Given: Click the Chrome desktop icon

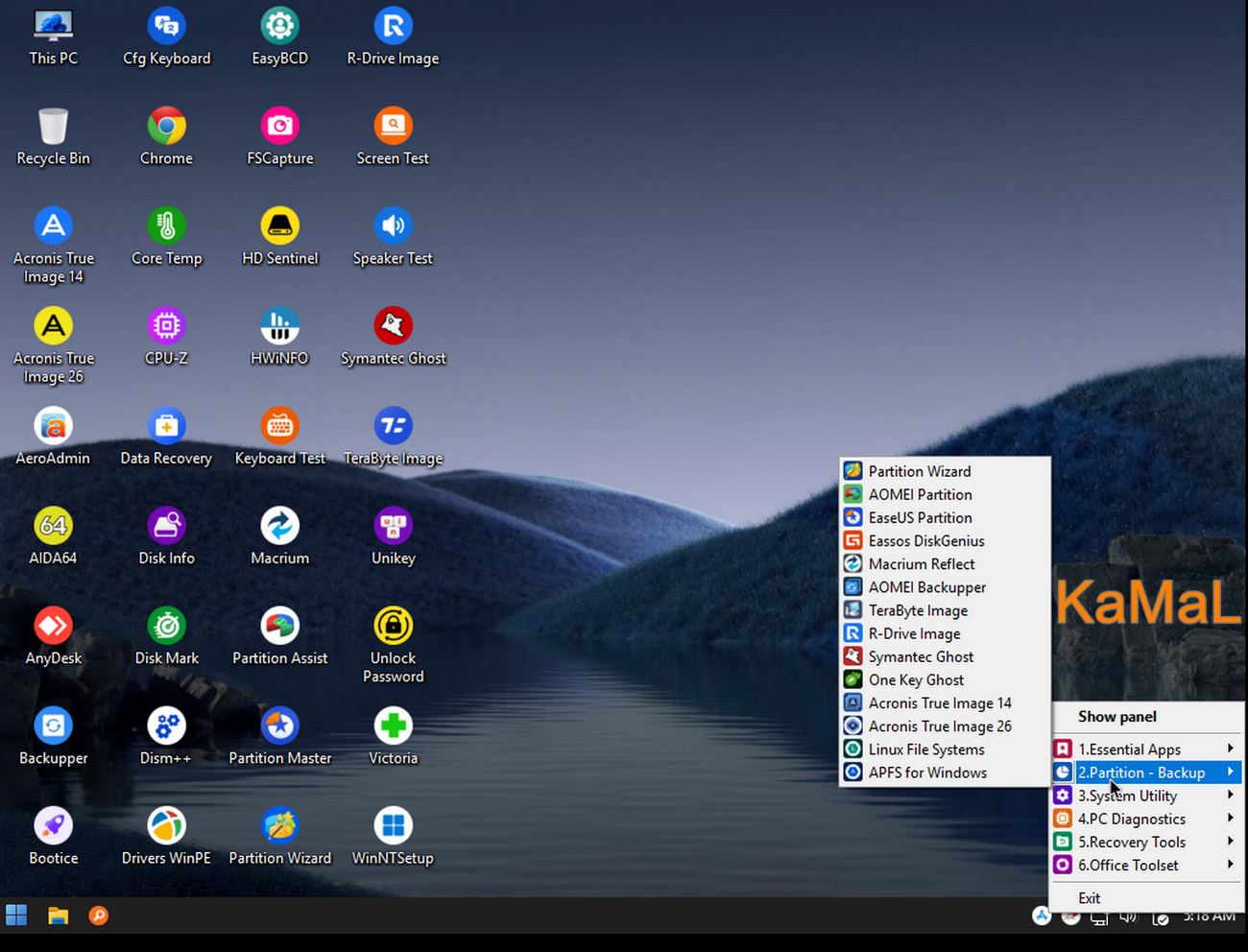Looking at the screenshot, I should tap(167, 138).
